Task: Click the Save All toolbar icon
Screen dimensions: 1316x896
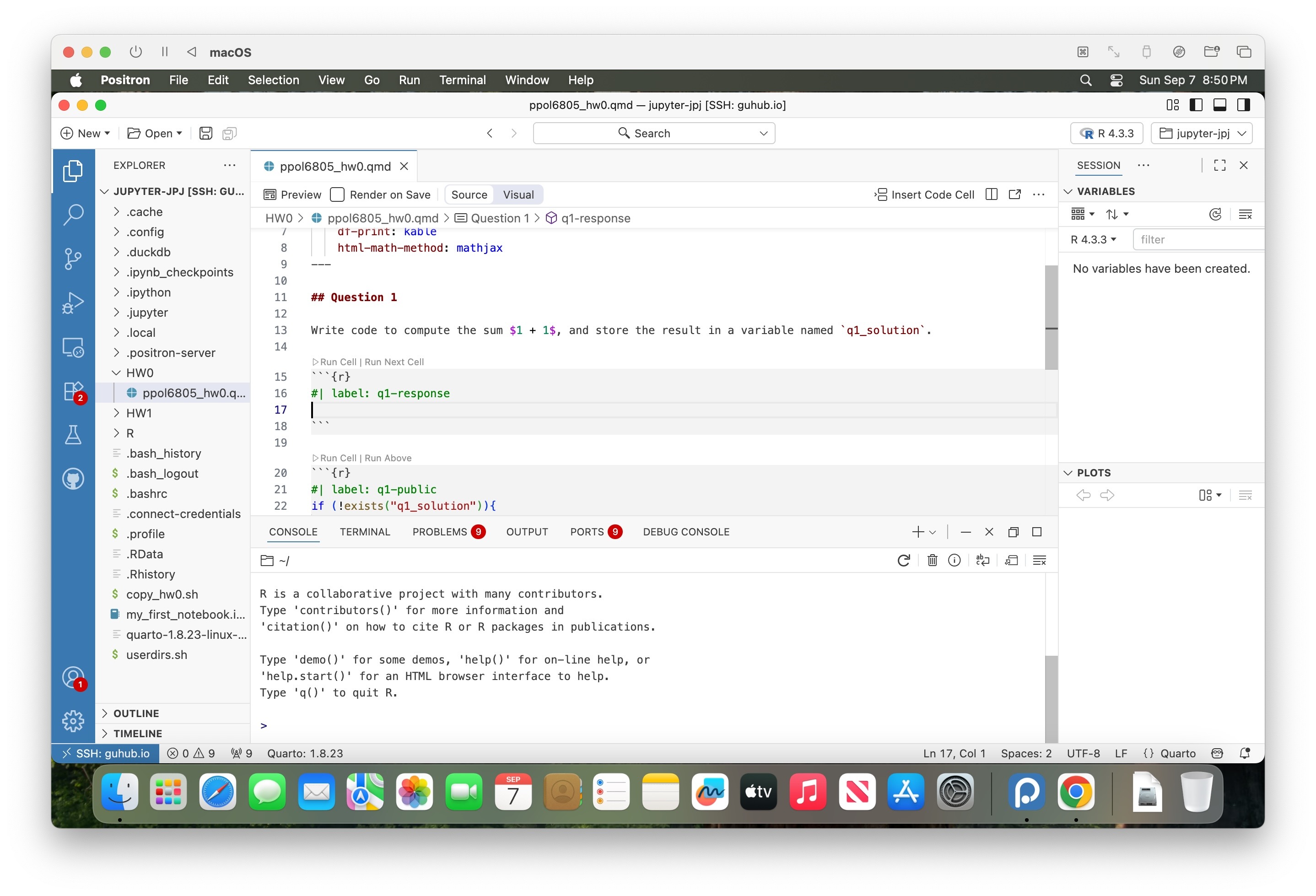Action: (x=229, y=133)
